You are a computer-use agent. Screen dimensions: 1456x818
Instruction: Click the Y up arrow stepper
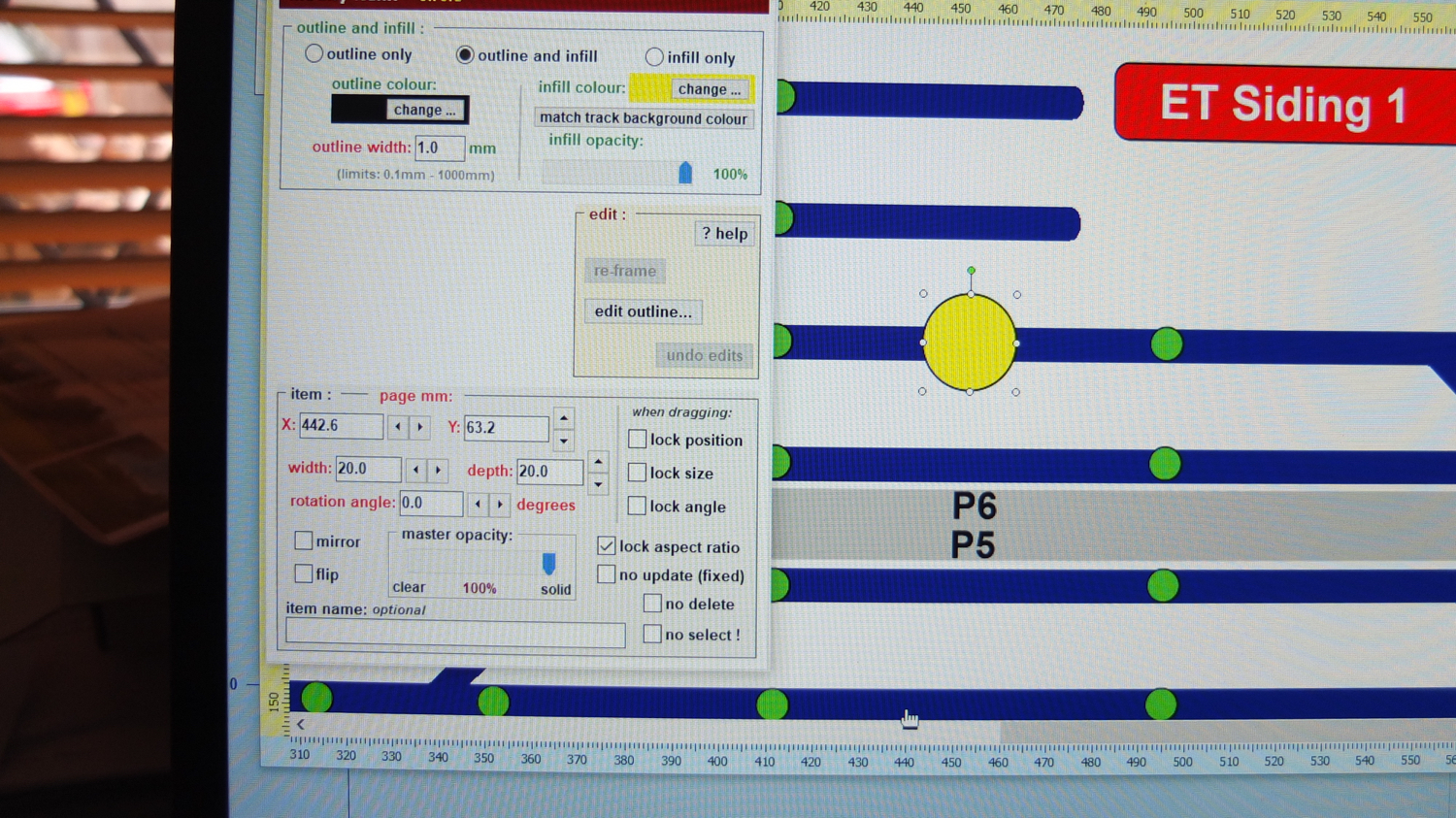[x=564, y=418]
